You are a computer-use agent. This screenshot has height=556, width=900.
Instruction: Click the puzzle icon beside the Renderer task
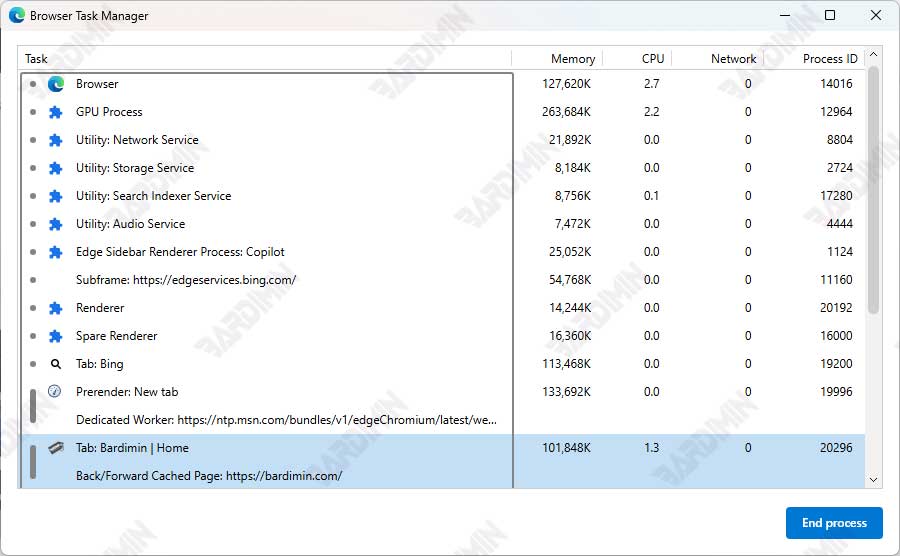coord(56,308)
